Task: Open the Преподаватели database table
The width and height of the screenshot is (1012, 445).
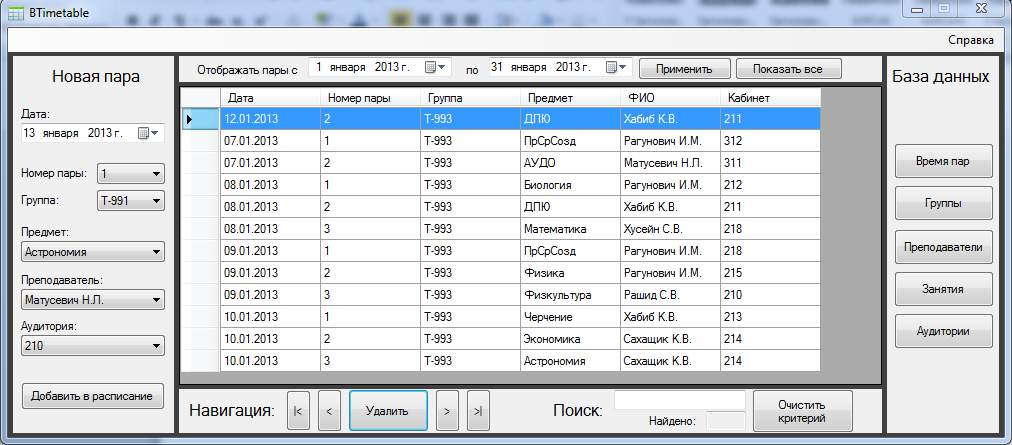Action: [943, 247]
